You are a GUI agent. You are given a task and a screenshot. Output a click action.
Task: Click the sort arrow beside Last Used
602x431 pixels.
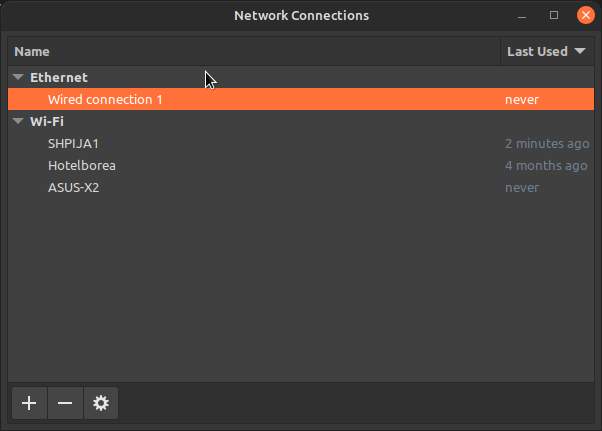(x=580, y=51)
